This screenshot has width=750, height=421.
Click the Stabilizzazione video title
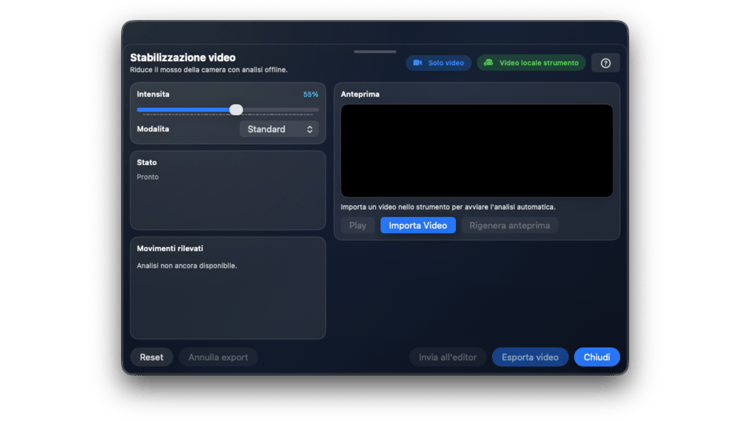[183, 57]
